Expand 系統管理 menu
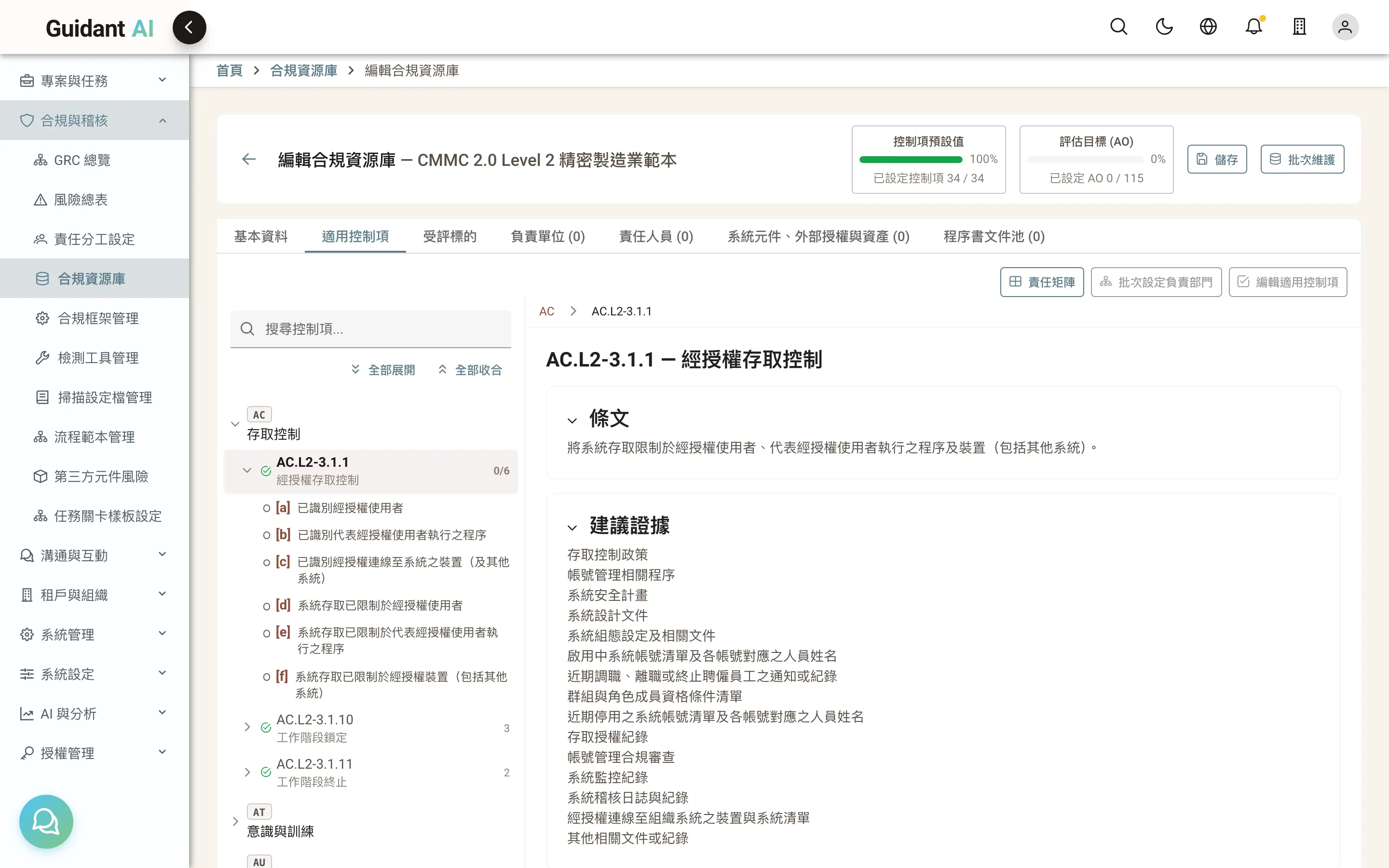Viewport: 1389px width, 868px height. click(x=94, y=634)
